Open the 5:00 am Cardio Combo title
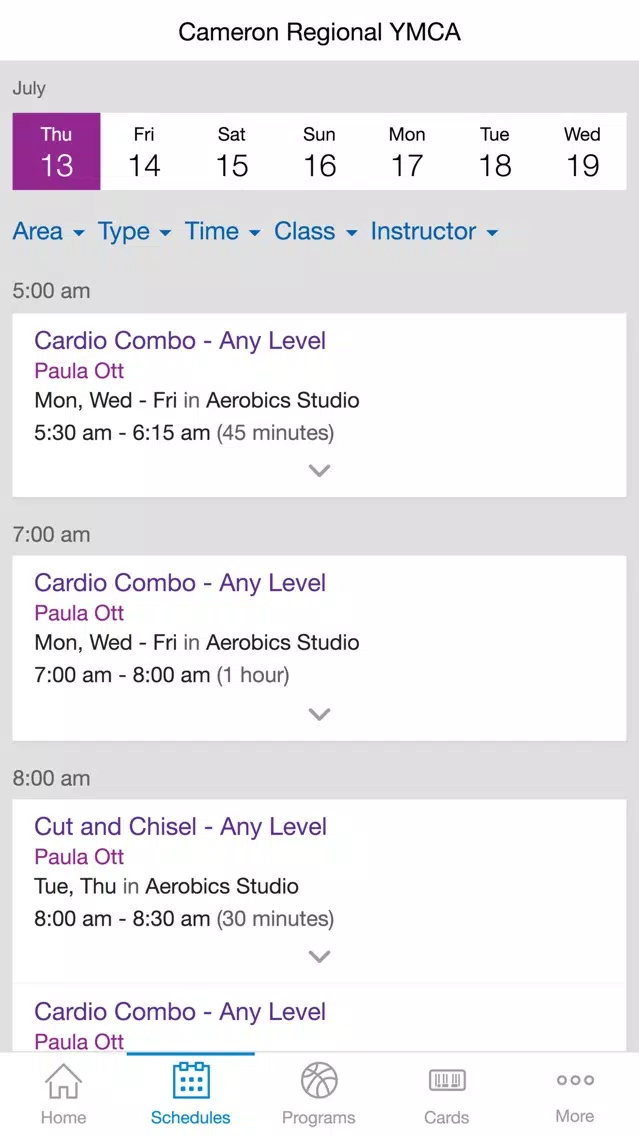 180,341
